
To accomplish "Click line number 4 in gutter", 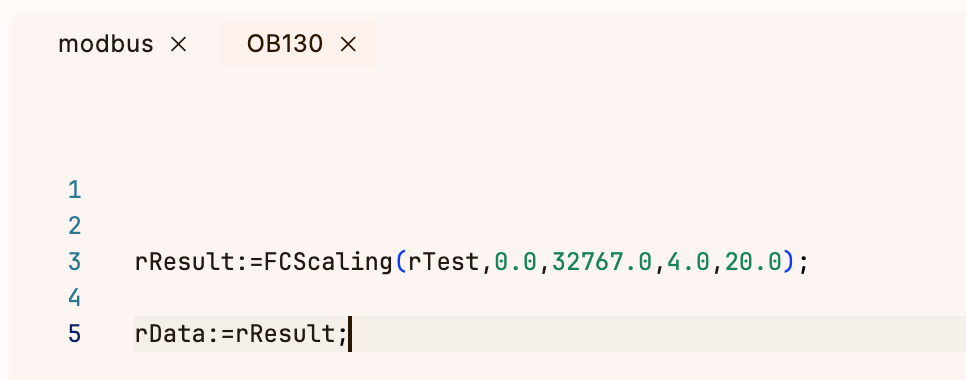I will (75, 298).
